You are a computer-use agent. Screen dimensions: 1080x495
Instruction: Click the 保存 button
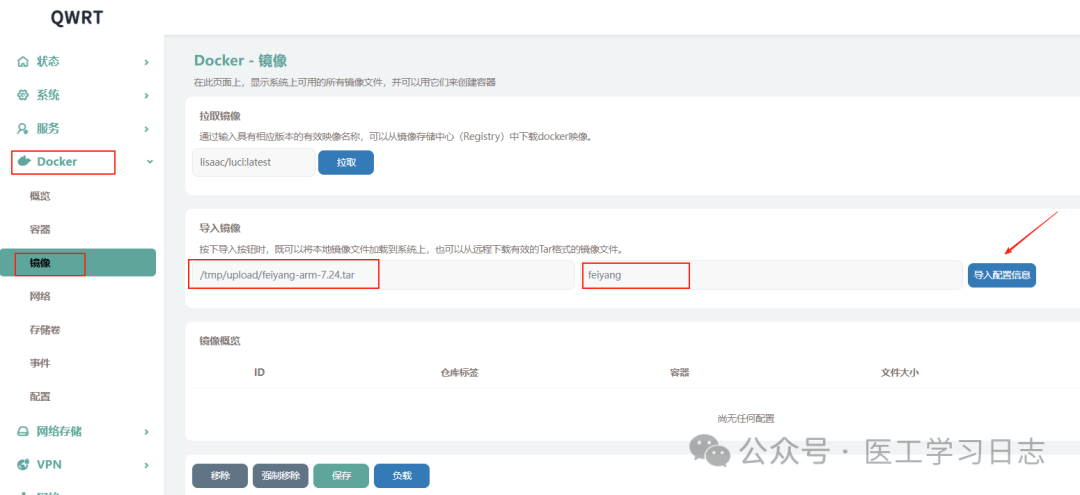pos(341,476)
